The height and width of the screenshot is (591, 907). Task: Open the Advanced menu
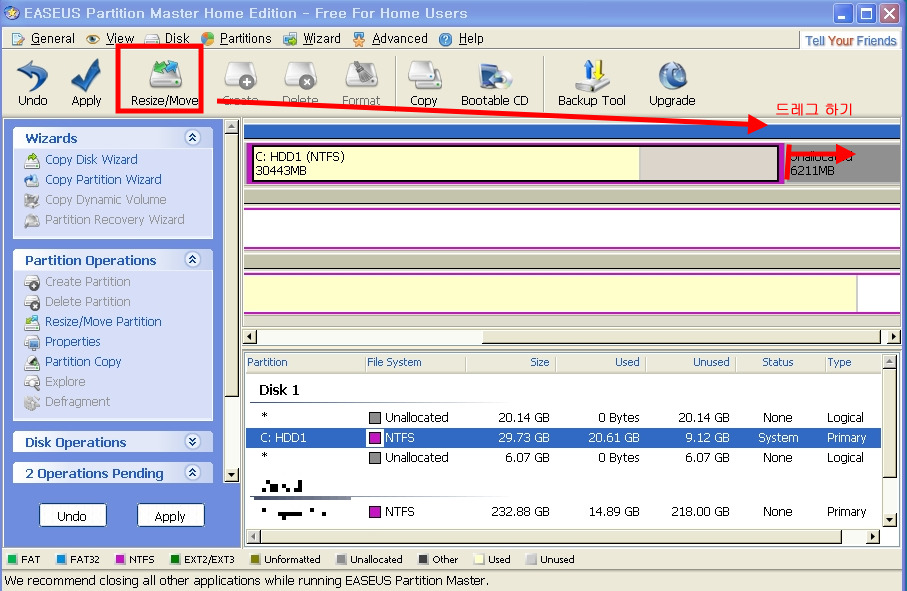pyautogui.click(x=399, y=39)
